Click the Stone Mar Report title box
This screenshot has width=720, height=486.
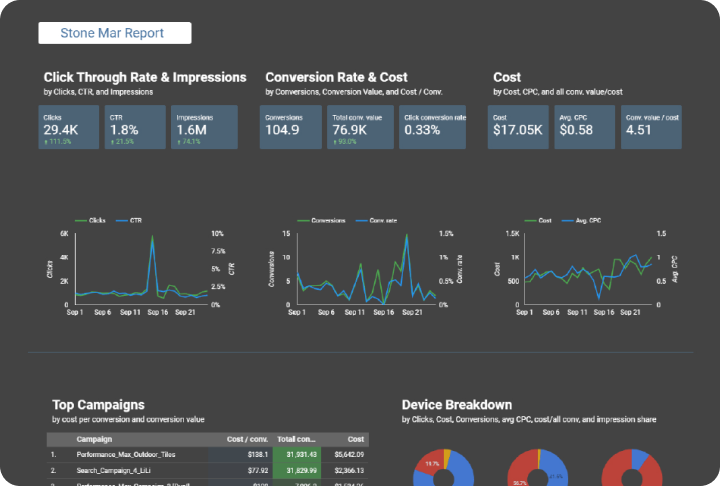[x=115, y=33]
